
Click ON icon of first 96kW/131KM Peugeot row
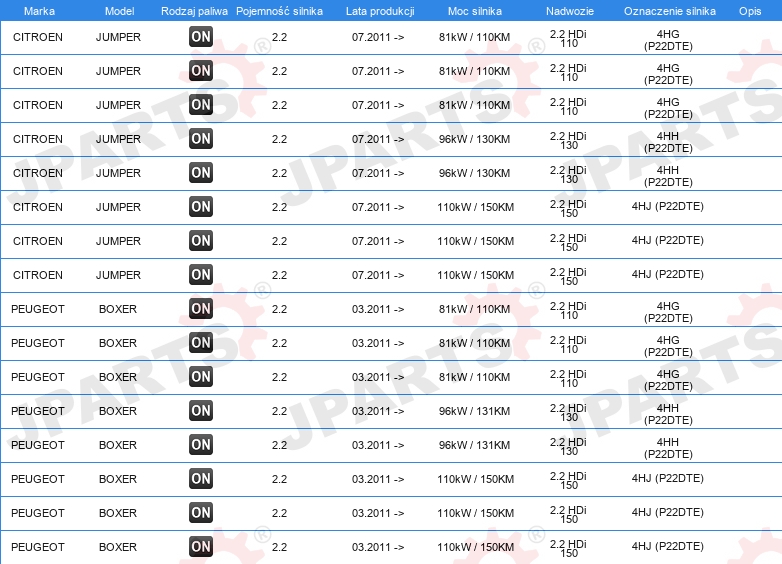tap(201, 410)
